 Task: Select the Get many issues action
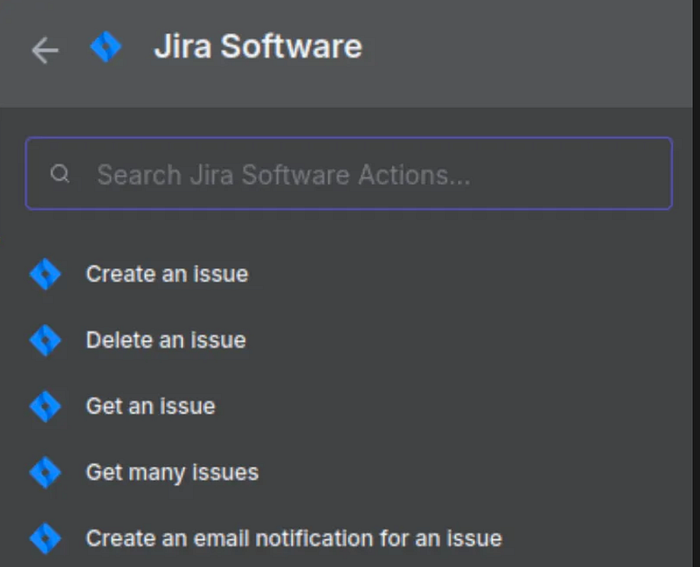click(172, 472)
